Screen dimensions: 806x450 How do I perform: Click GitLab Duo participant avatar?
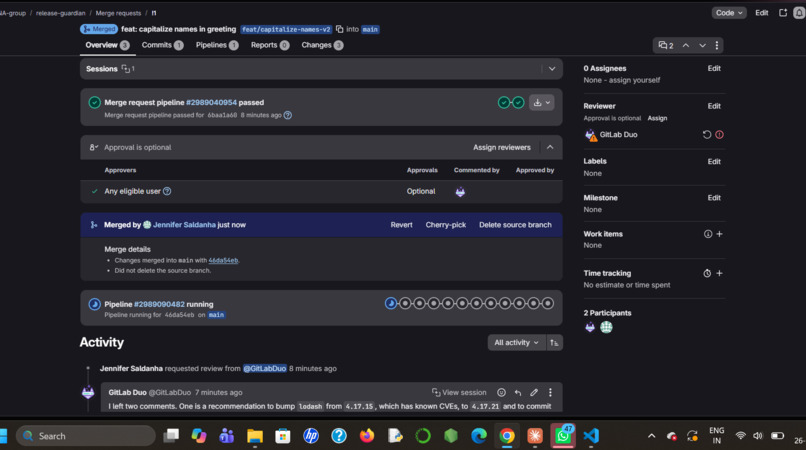click(x=590, y=327)
